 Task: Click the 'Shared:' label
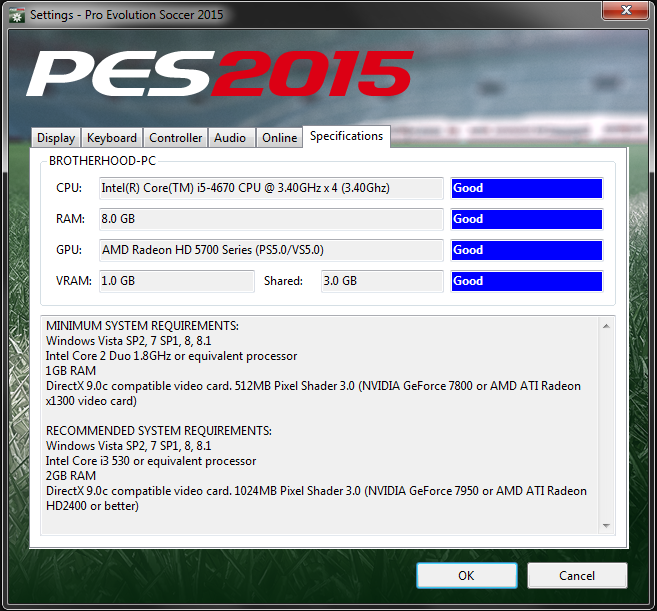pos(283,281)
